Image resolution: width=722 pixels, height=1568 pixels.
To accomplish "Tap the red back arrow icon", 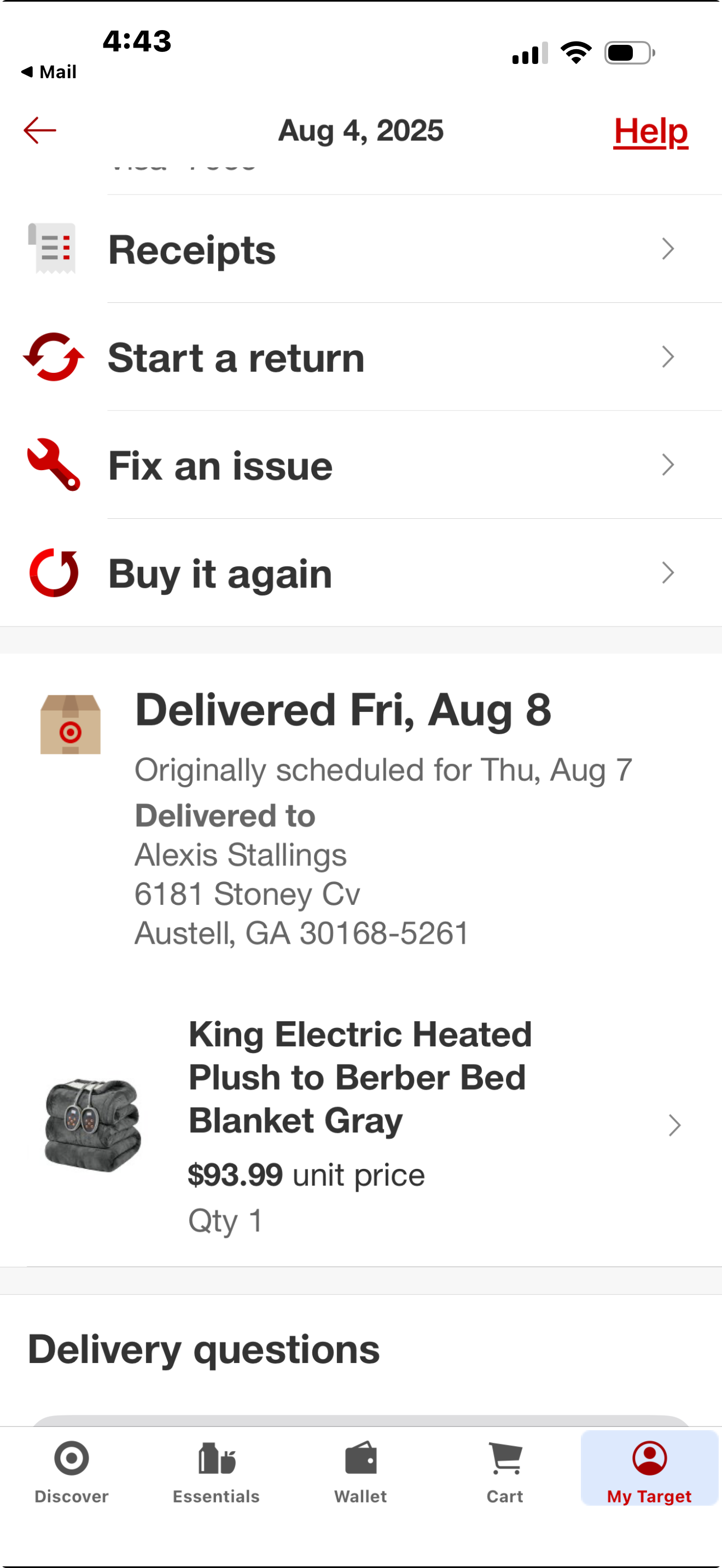I will [39, 130].
